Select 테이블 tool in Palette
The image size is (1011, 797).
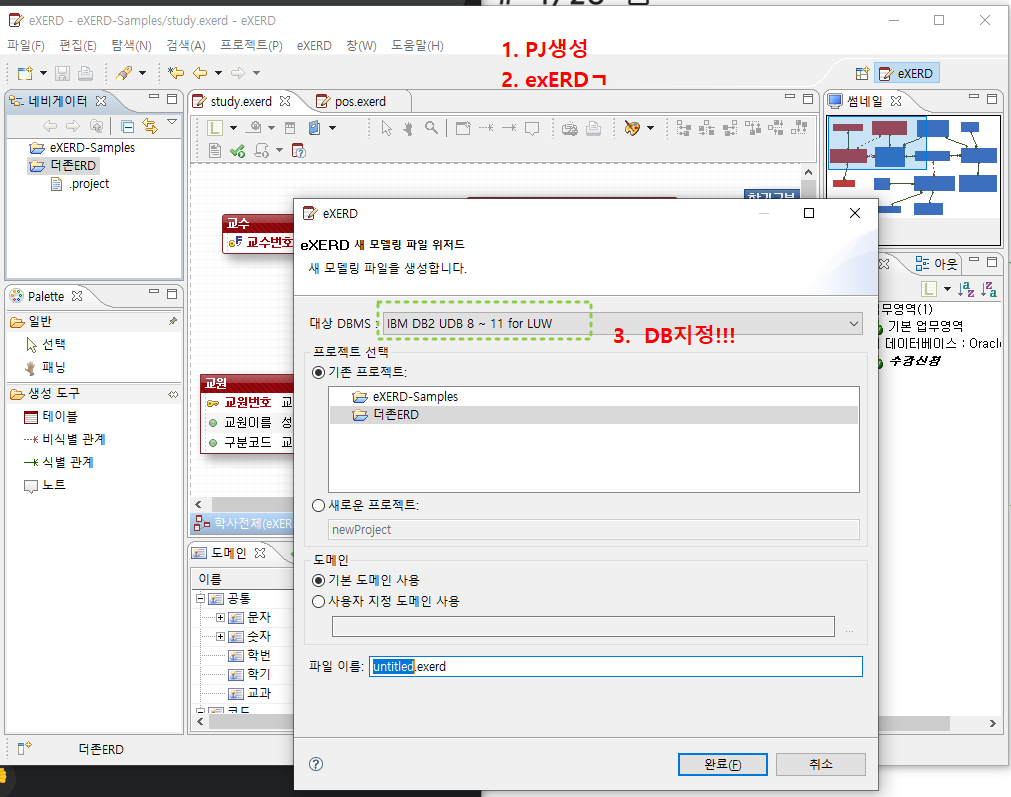51,417
